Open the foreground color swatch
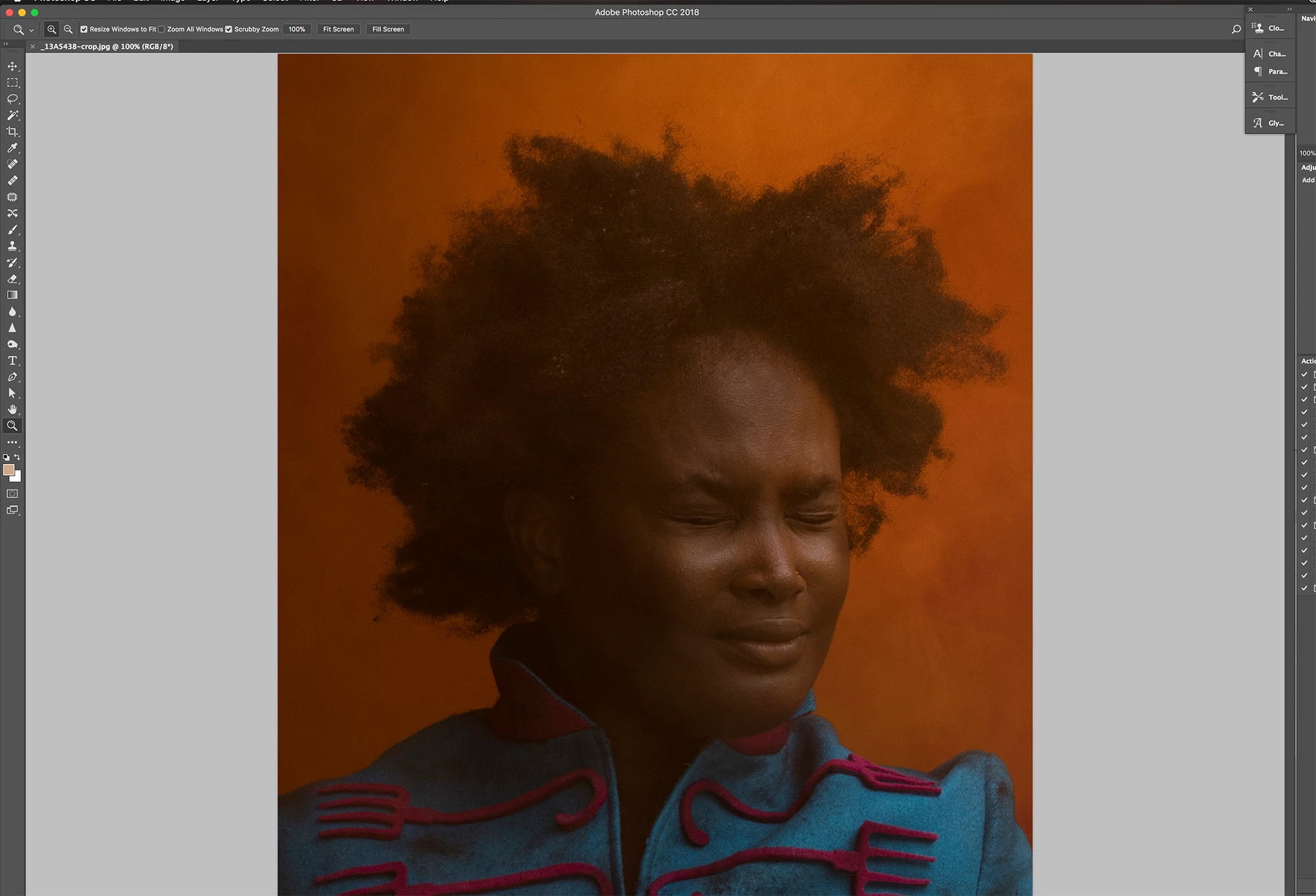Image resolution: width=1316 pixels, height=896 pixels. click(9, 470)
